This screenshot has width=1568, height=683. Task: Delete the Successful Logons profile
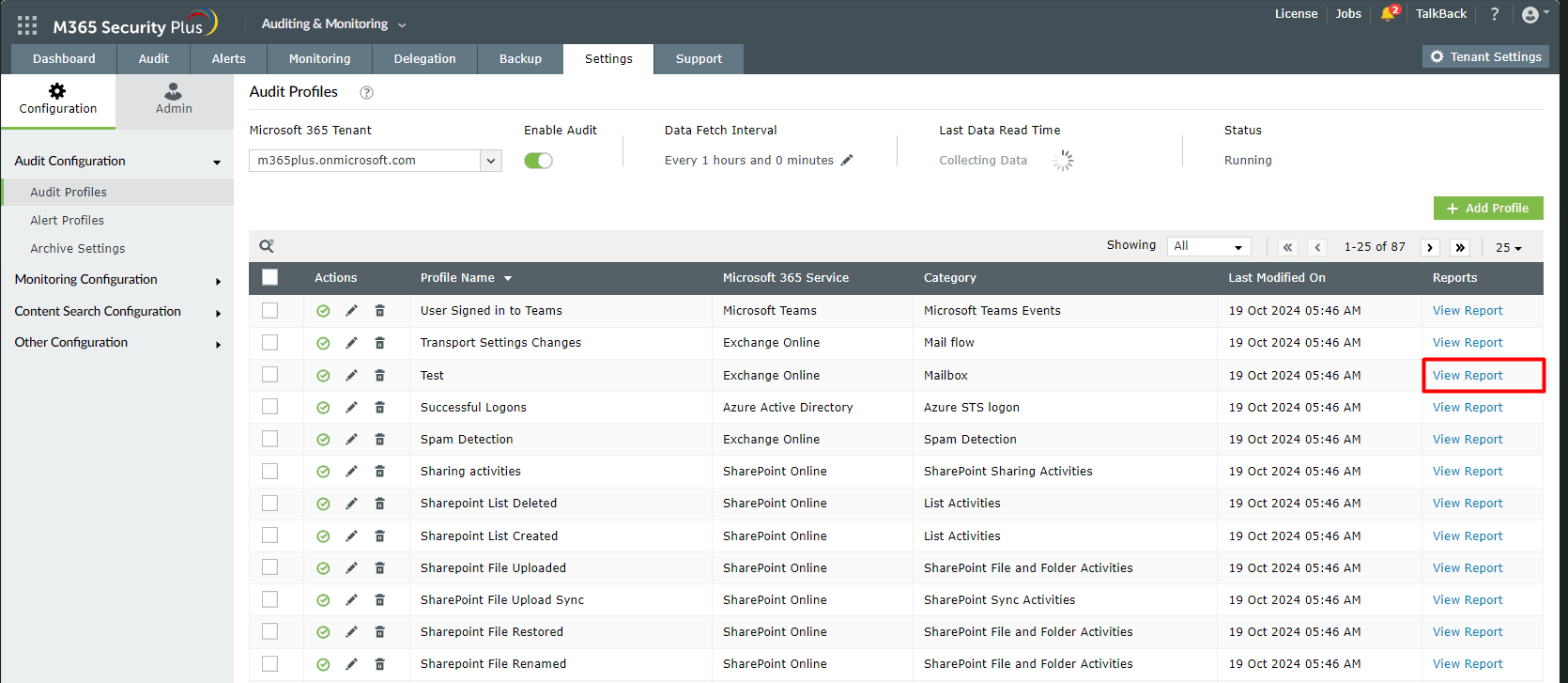click(380, 407)
